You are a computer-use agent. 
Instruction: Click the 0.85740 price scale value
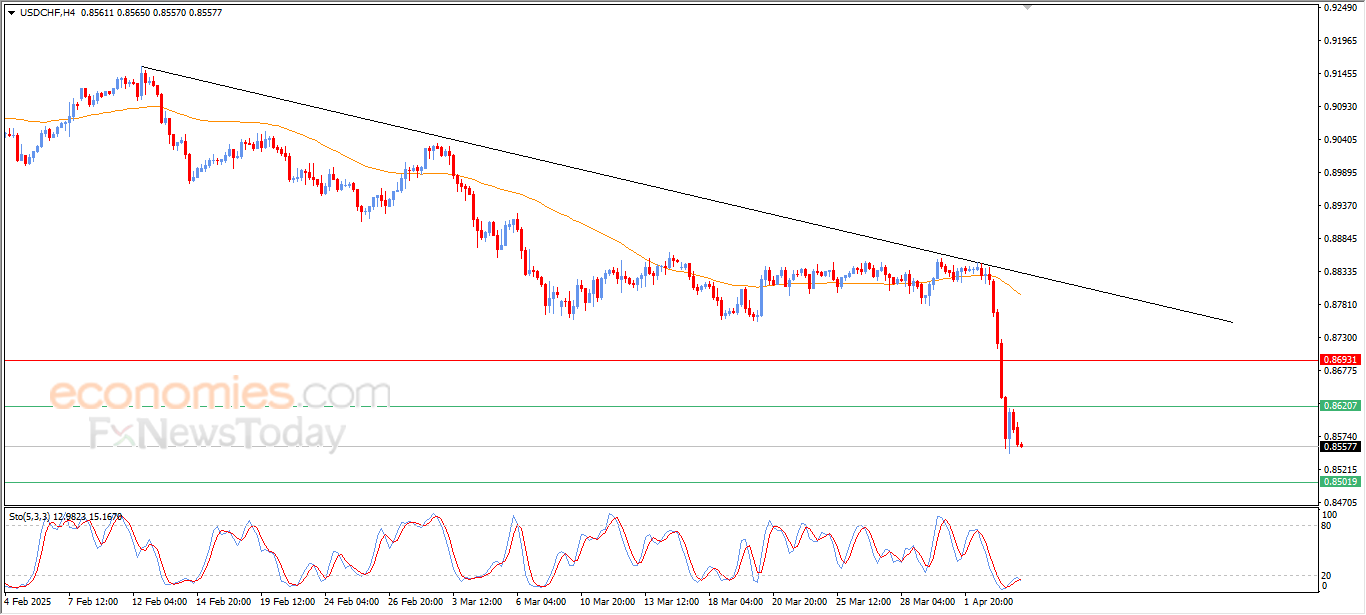1340,437
